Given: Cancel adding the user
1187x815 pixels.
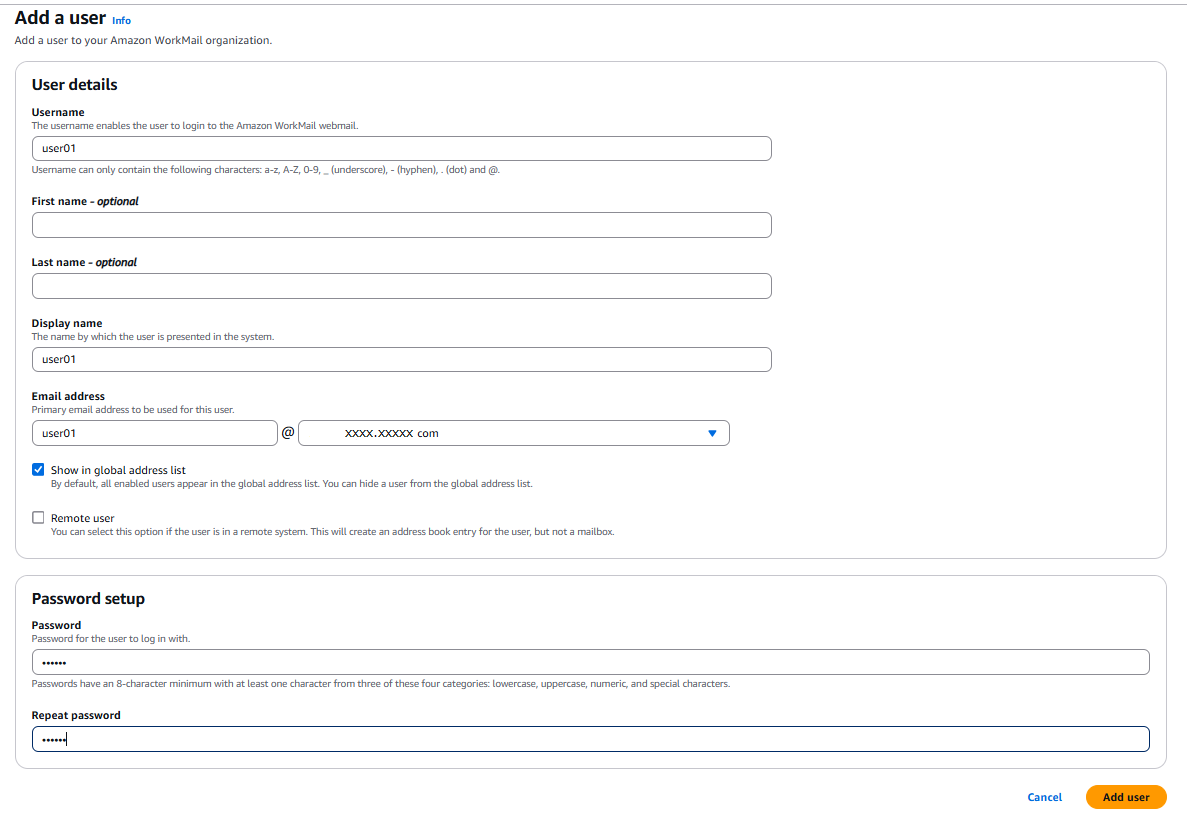Looking at the screenshot, I should 1045,797.
